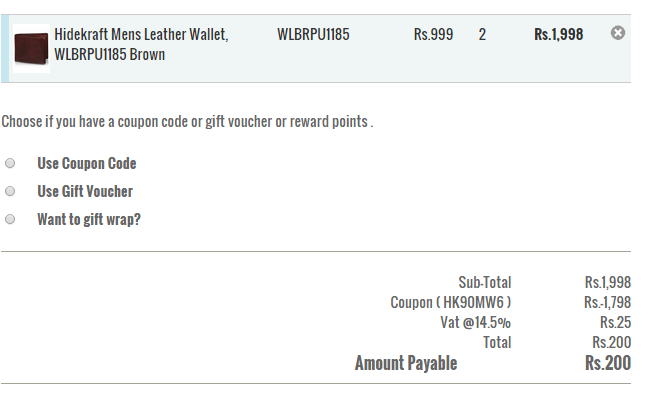Click the quantity value 2 in cart row
Screen dimensions: 654x395
[x=482, y=34]
